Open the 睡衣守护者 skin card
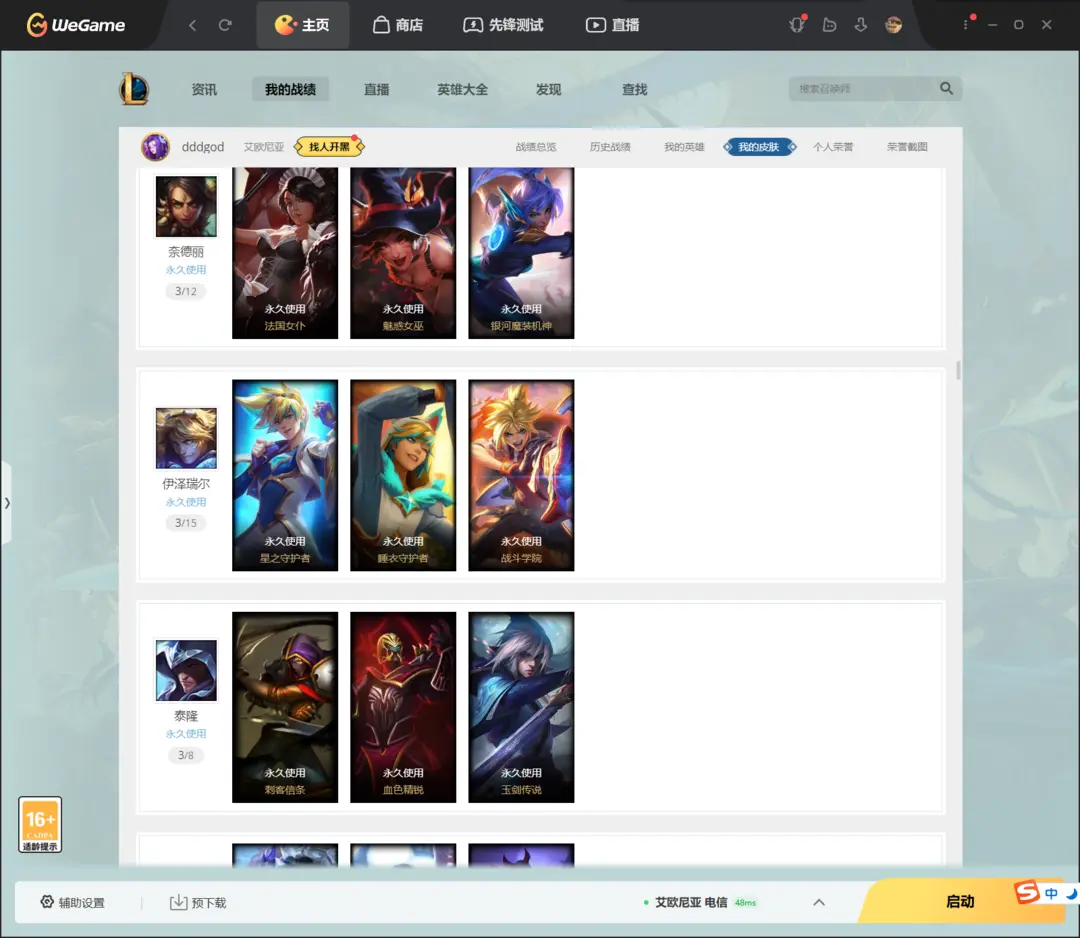Viewport: 1080px width, 938px height. 403,475
